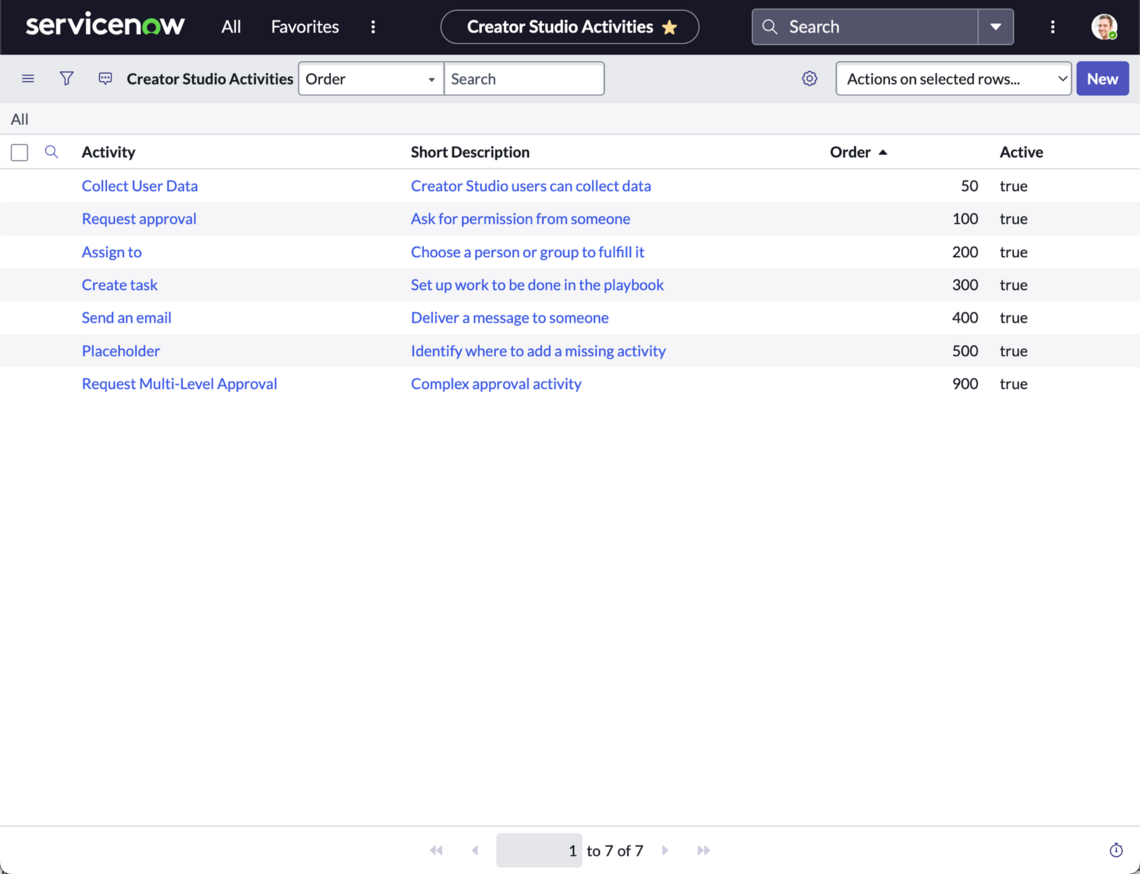Go to the next page arrow
This screenshot has width=1140, height=874.
coord(665,850)
